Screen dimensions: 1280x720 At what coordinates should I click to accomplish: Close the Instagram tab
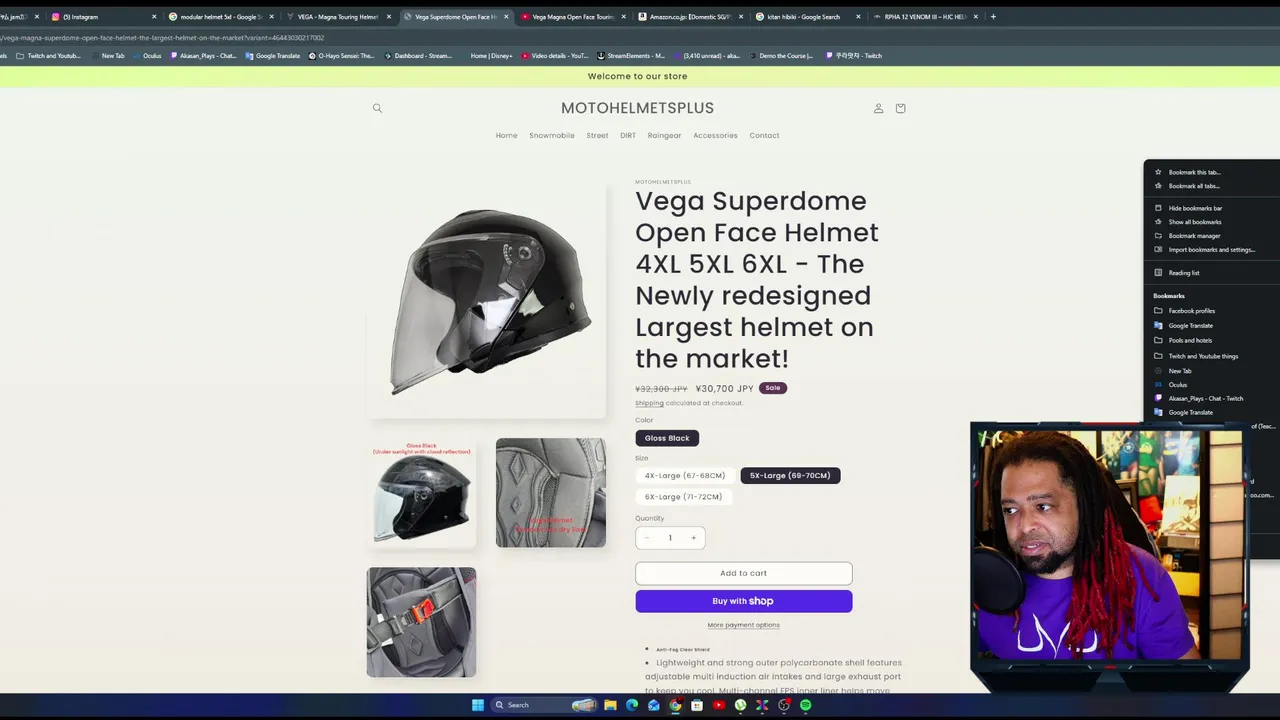pos(154,17)
